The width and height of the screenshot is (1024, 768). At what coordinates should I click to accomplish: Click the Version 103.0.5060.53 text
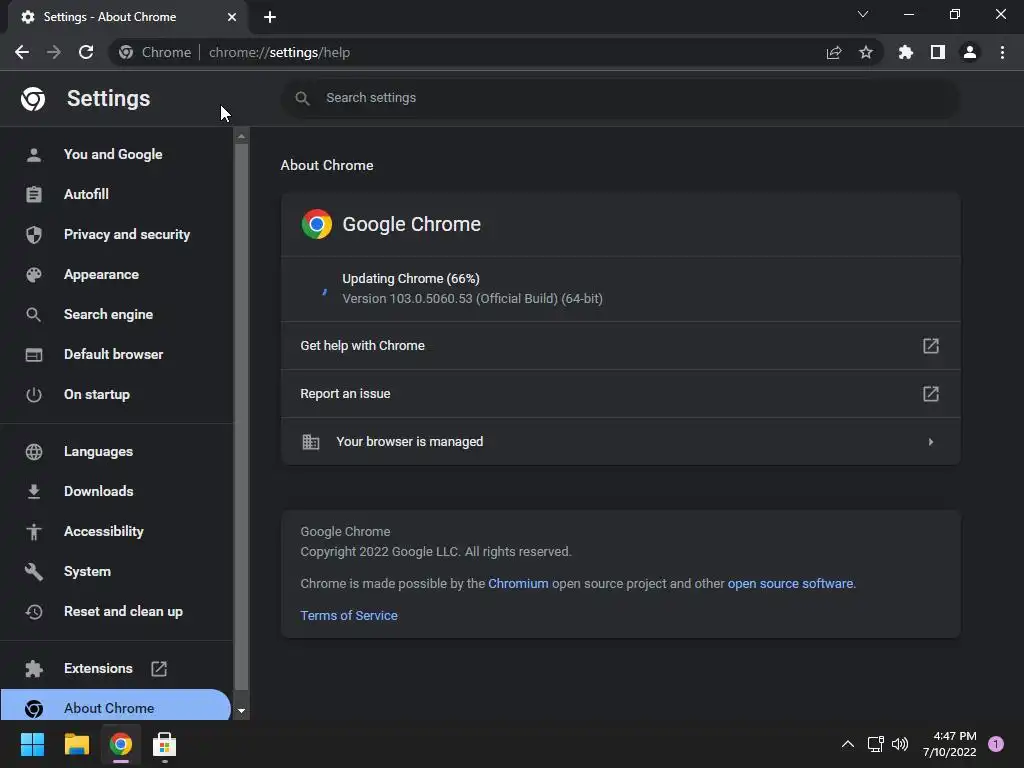[472, 299]
